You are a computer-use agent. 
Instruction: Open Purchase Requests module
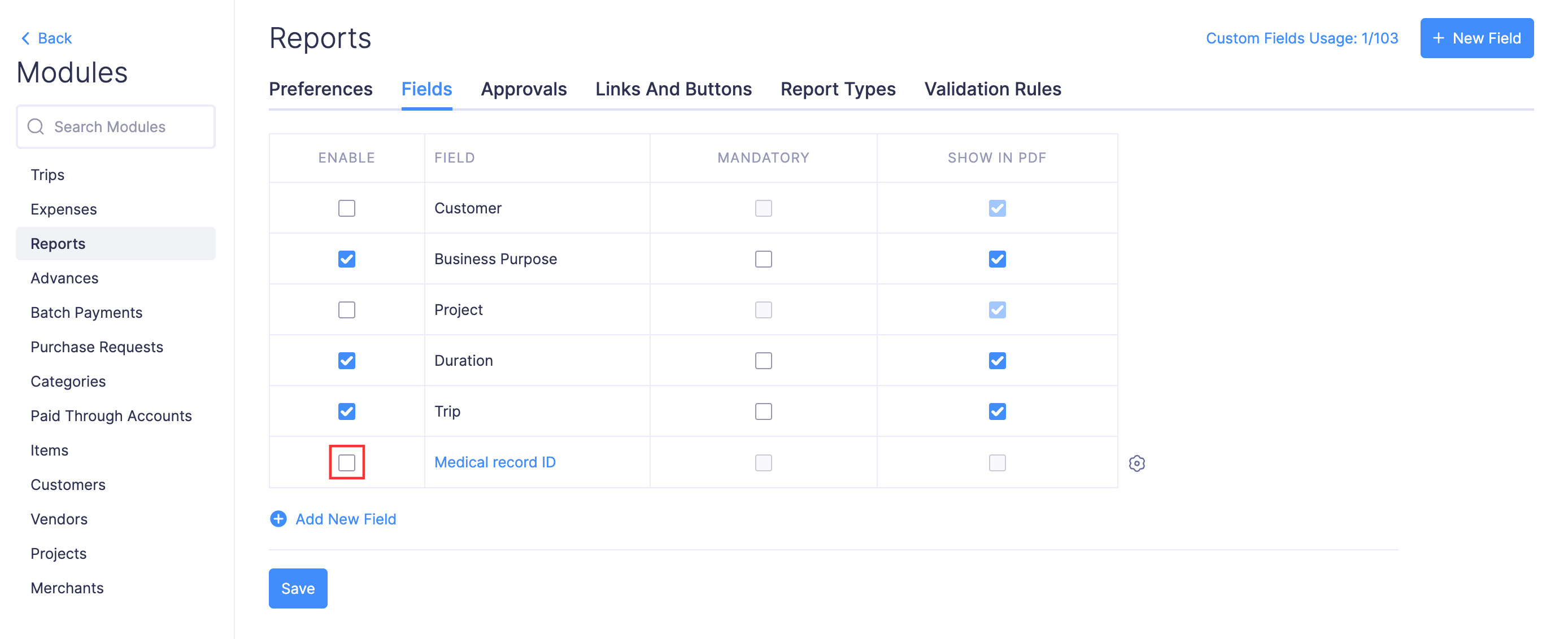point(97,347)
